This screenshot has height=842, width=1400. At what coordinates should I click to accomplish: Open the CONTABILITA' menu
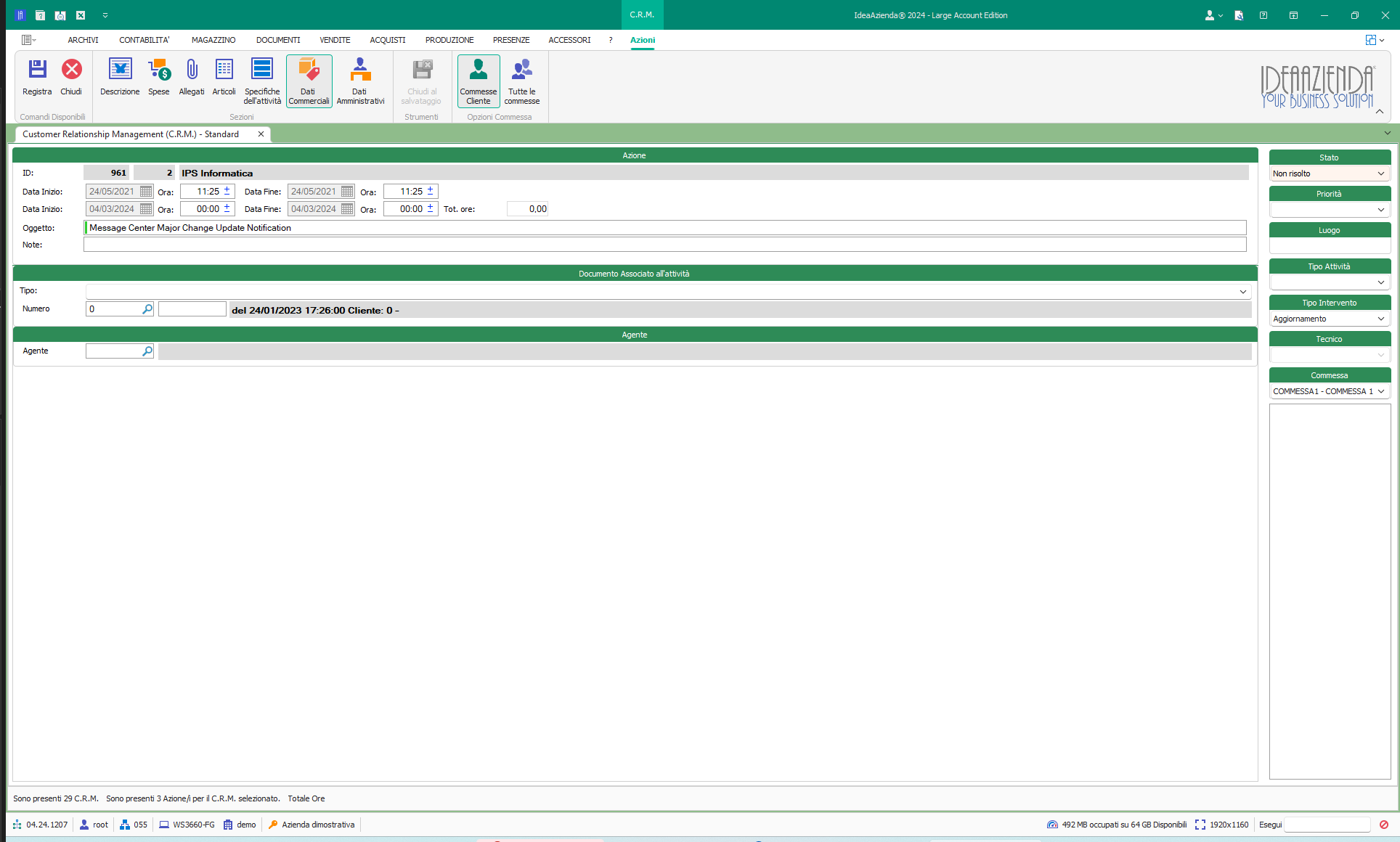145,40
